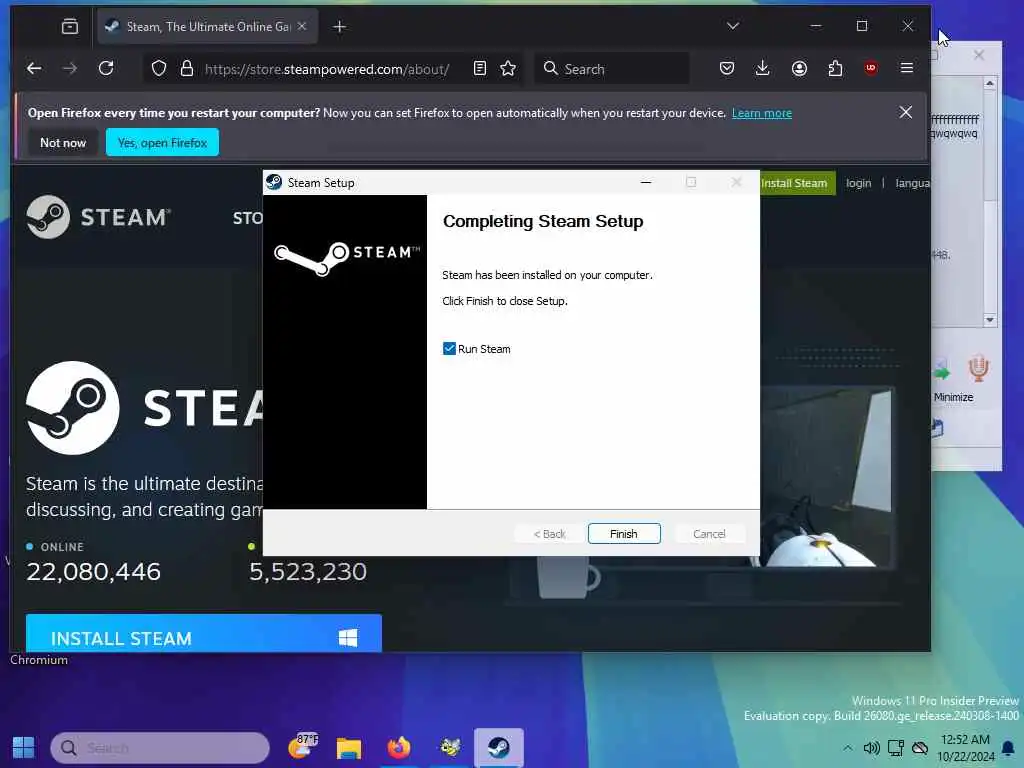The height and width of the screenshot is (768, 1024).
Task: Open the Firefox account icon
Action: click(x=799, y=69)
